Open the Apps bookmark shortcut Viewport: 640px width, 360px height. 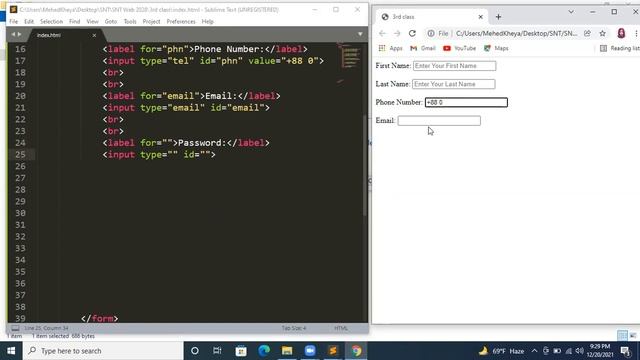(x=391, y=48)
